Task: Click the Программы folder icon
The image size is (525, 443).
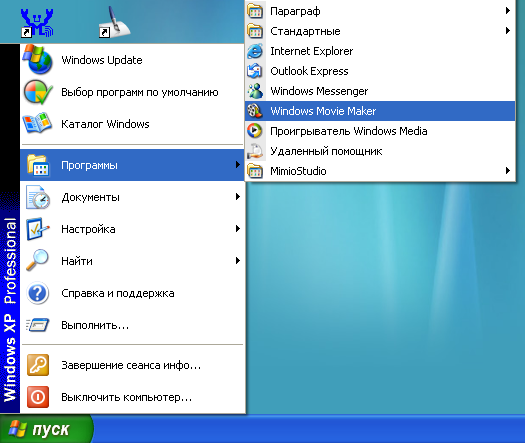Action: (x=38, y=165)
